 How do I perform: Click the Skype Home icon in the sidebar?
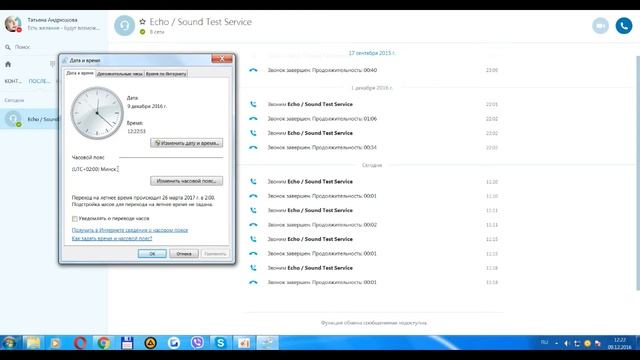point(8,64)
